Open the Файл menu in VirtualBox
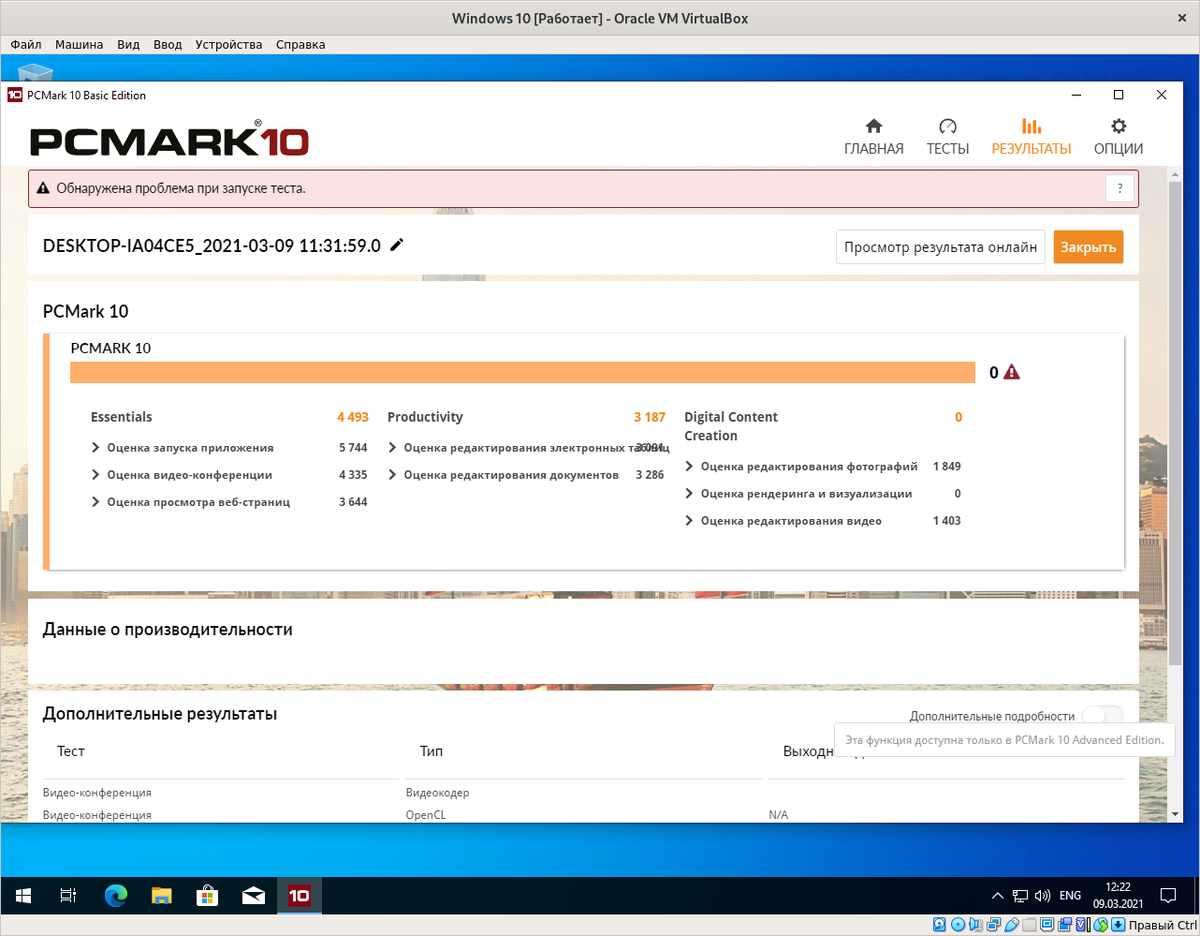 click(x=26, y=44)
